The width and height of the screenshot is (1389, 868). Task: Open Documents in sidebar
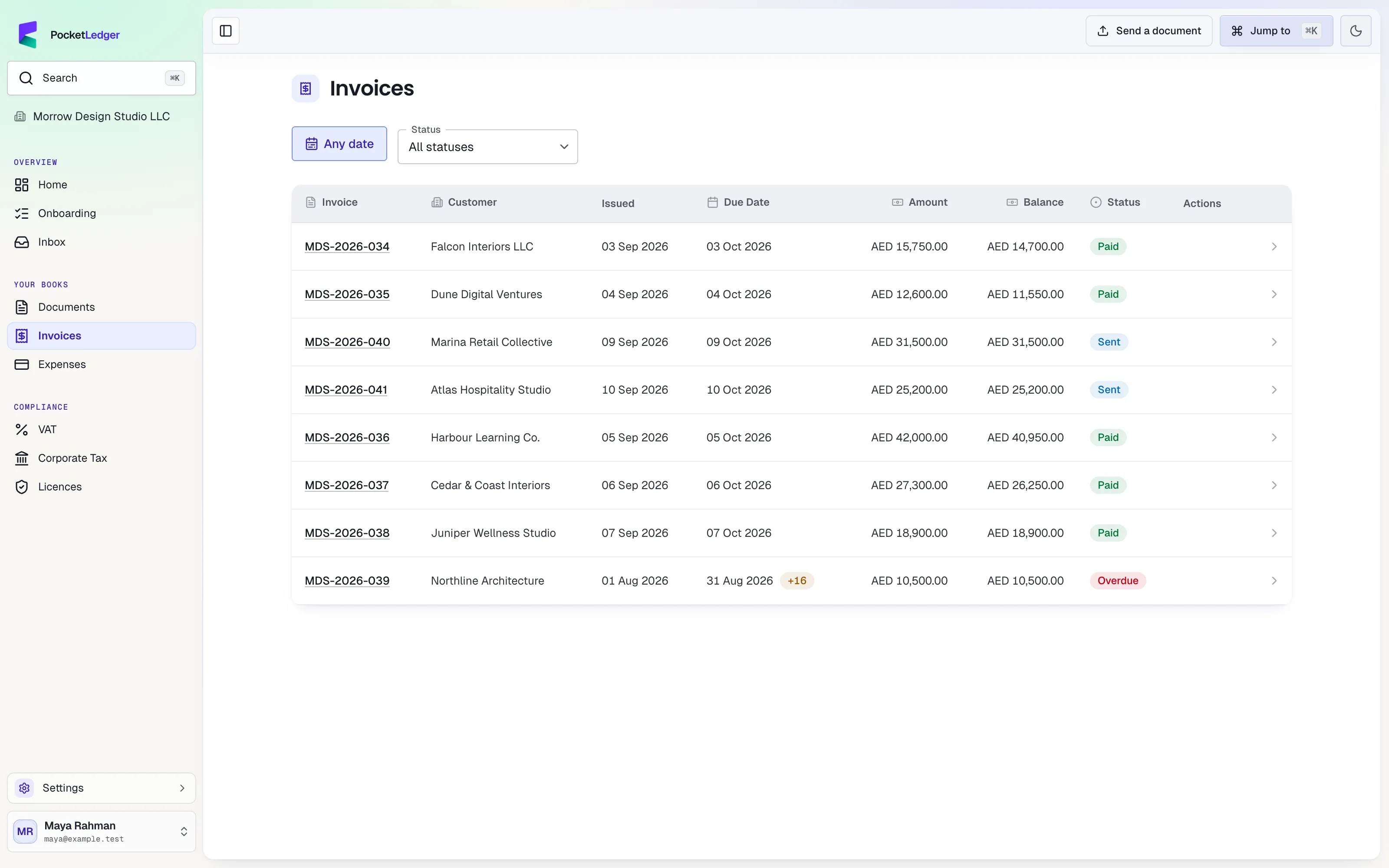(102, 307)
